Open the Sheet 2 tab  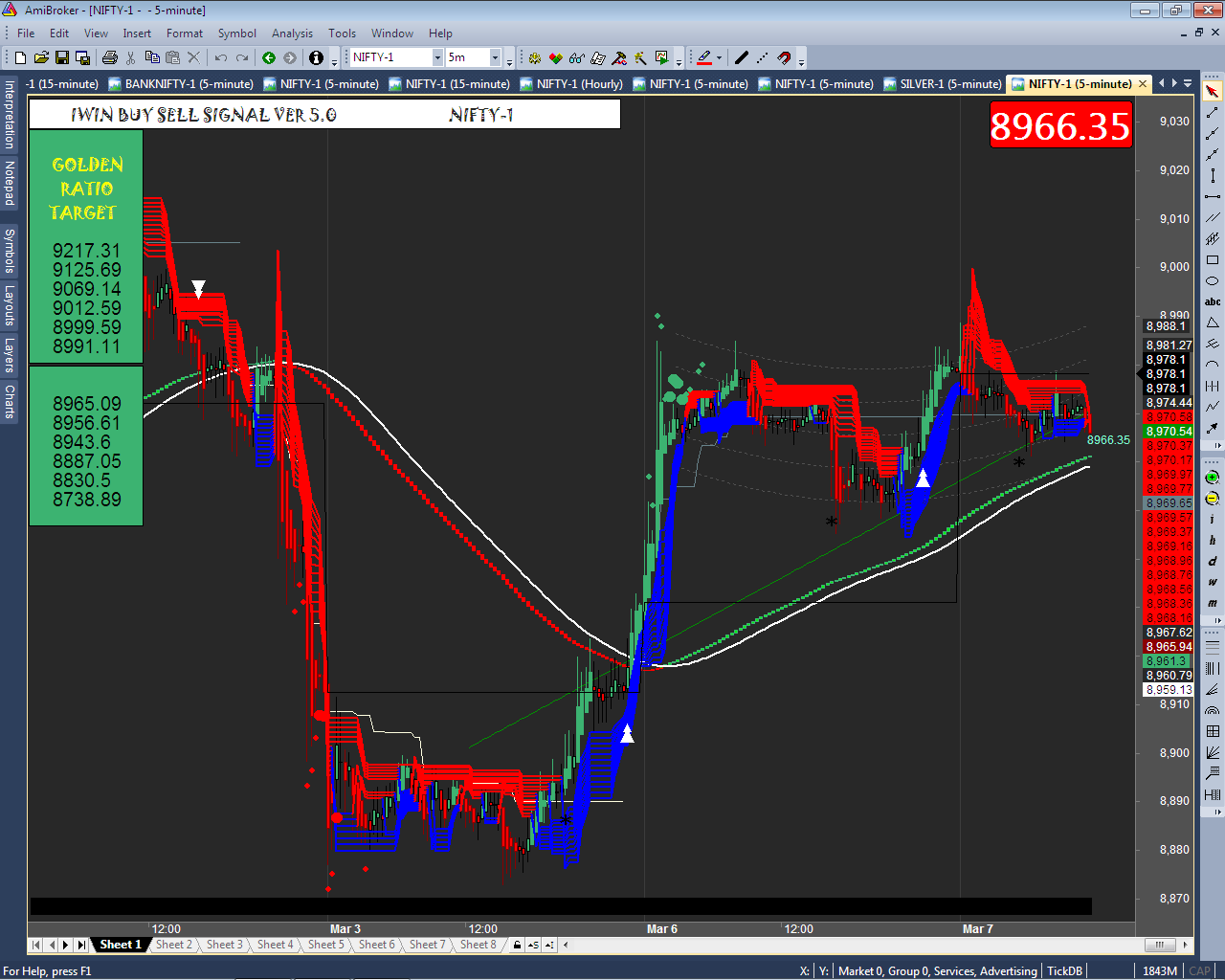click(x=174, y=945)
